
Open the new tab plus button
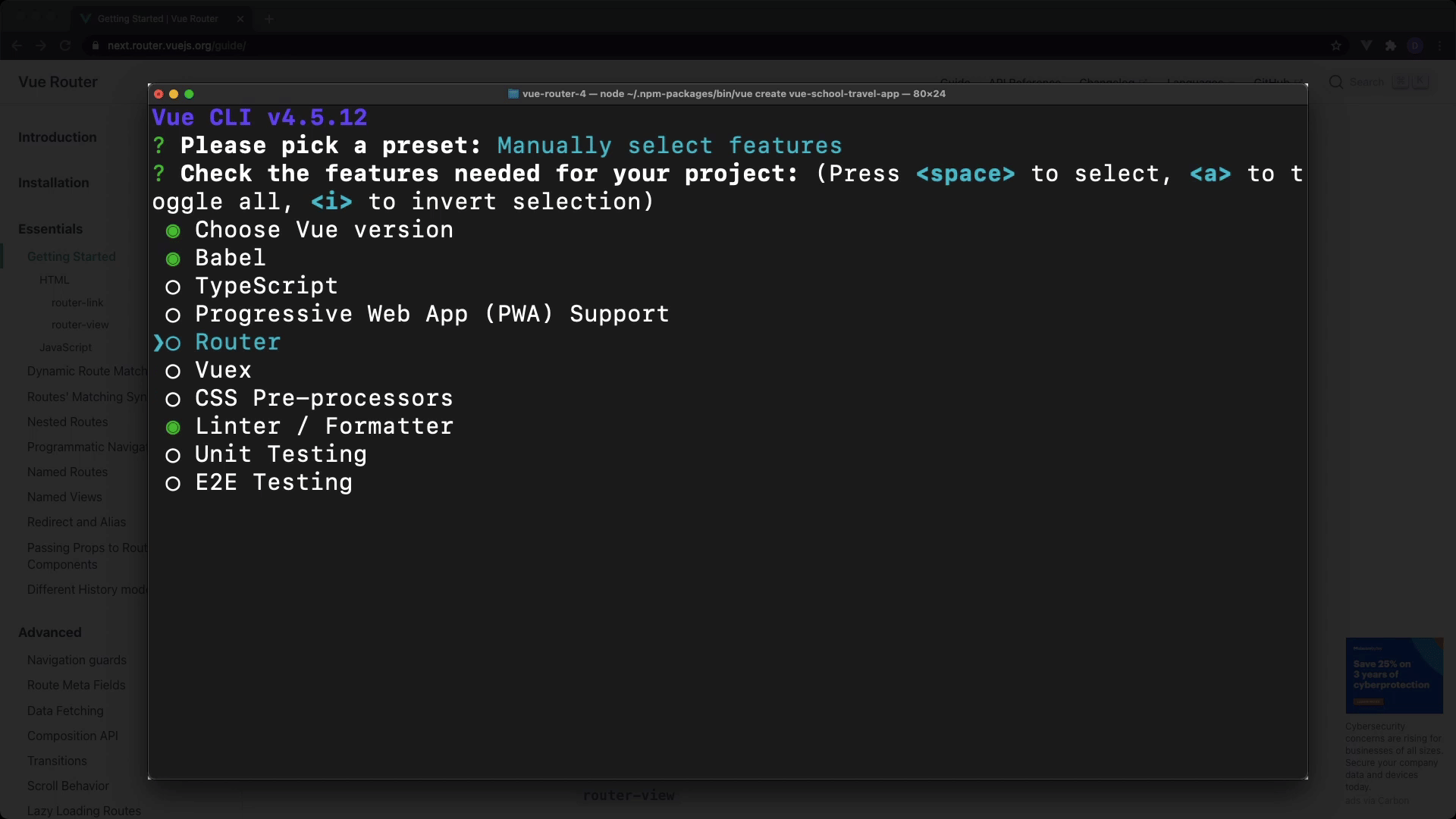pyautogui.click(x=269, y=19)
